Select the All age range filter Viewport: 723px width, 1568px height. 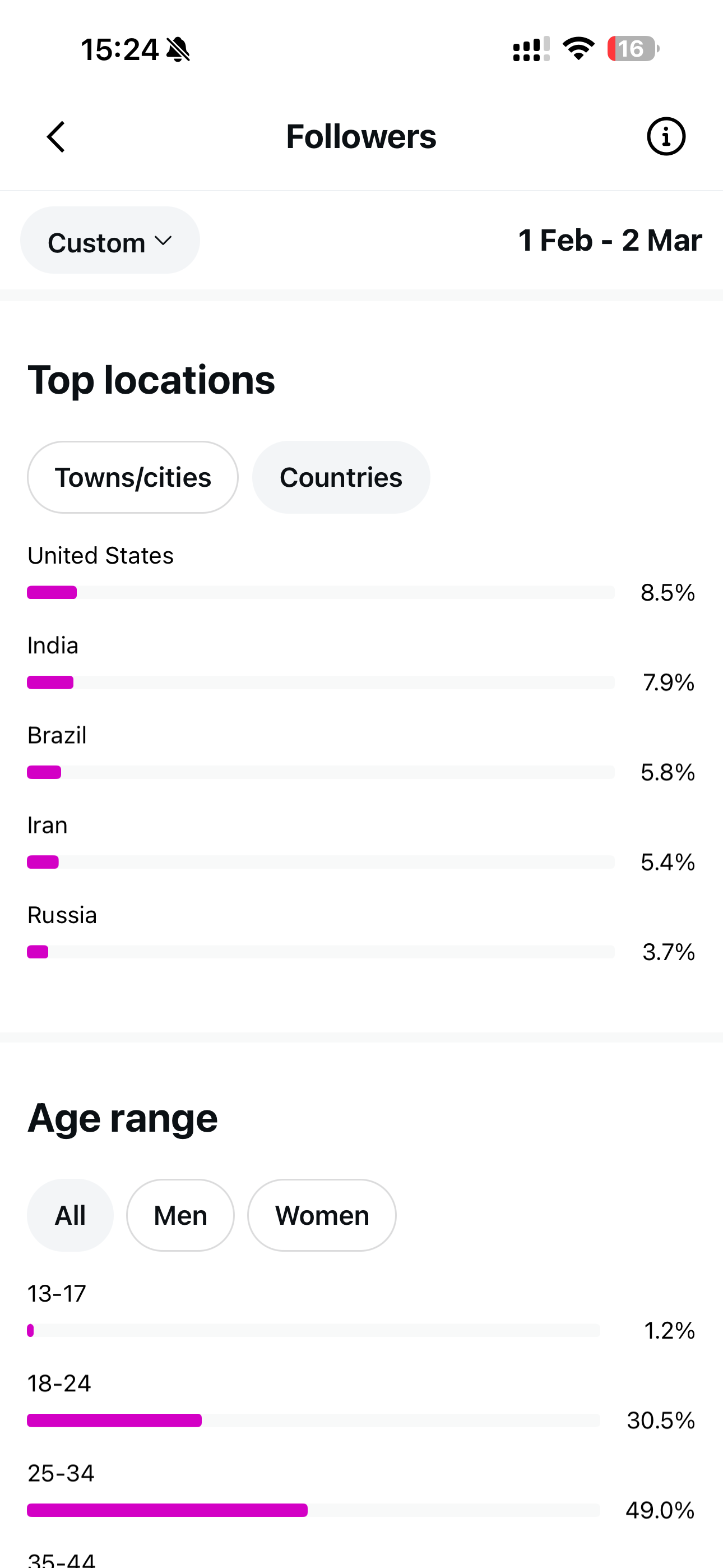click(70, 1216)
